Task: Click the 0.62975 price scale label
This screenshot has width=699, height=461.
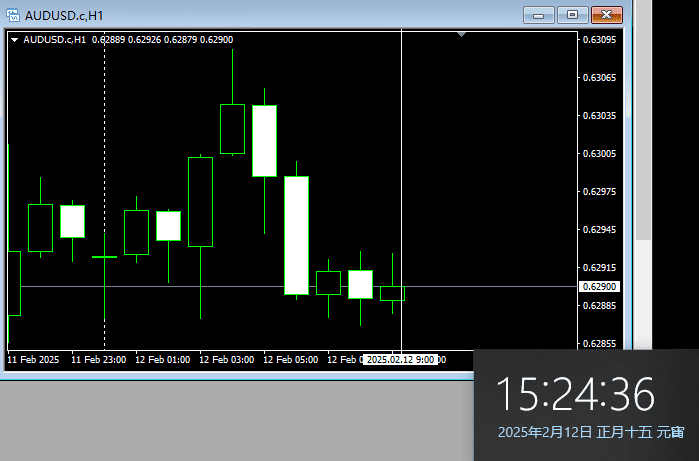Action: 599,191
